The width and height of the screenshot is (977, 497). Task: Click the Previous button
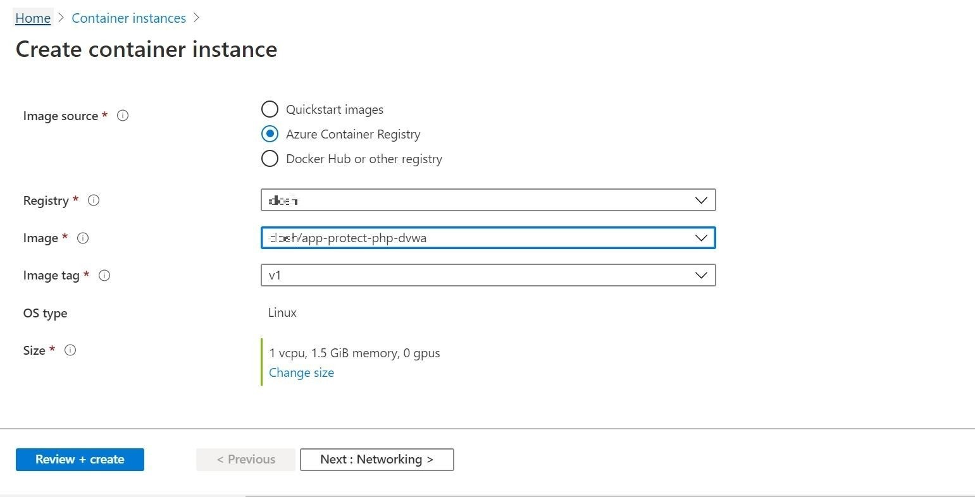245,459
